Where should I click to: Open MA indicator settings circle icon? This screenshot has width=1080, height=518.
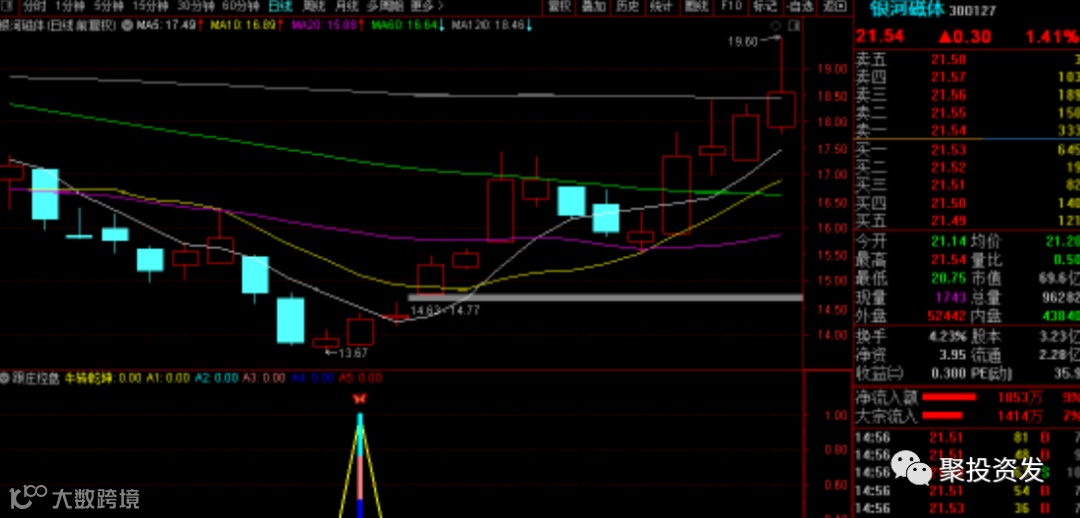coord(127,26)
